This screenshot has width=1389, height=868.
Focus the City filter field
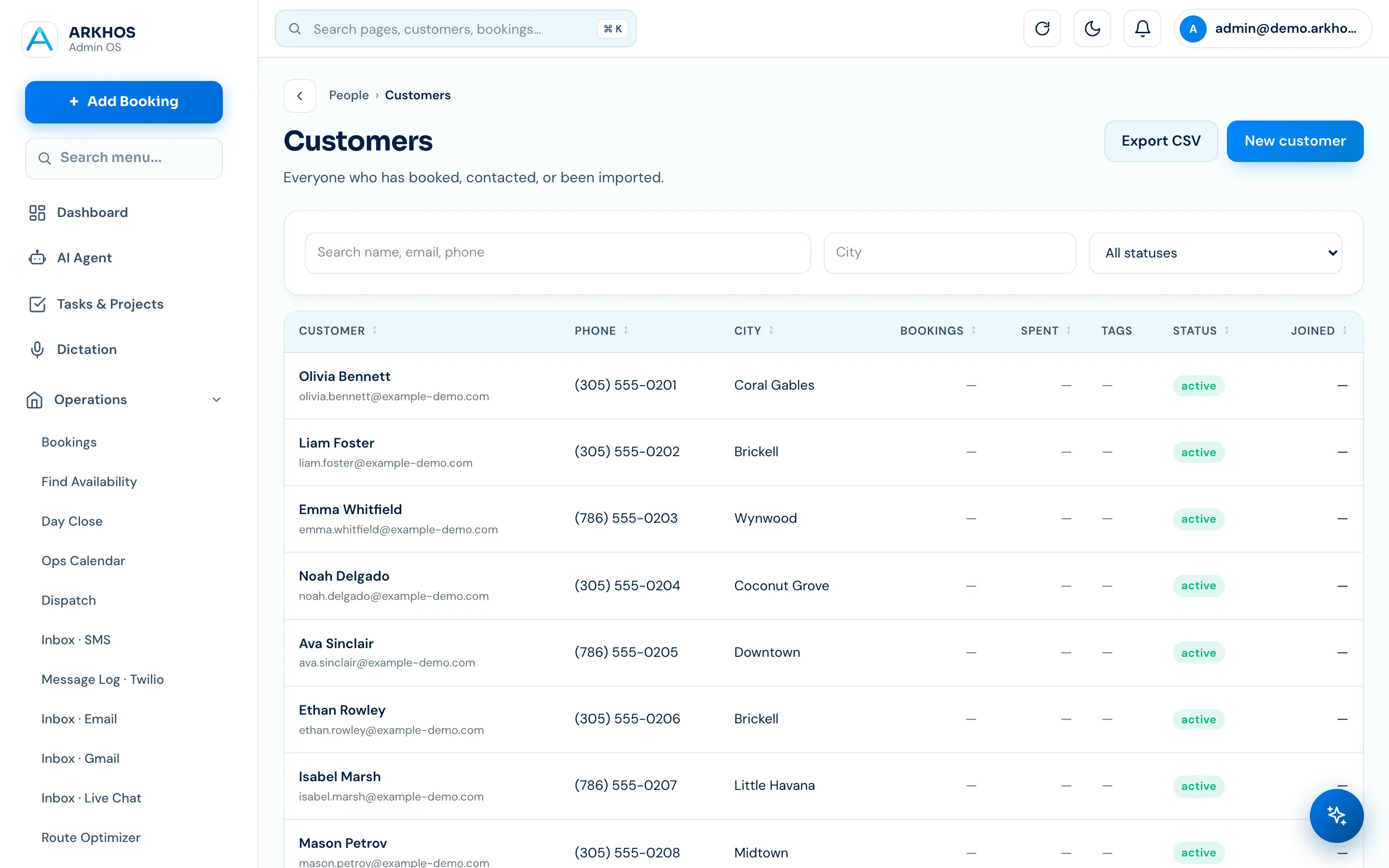[949, 253]
